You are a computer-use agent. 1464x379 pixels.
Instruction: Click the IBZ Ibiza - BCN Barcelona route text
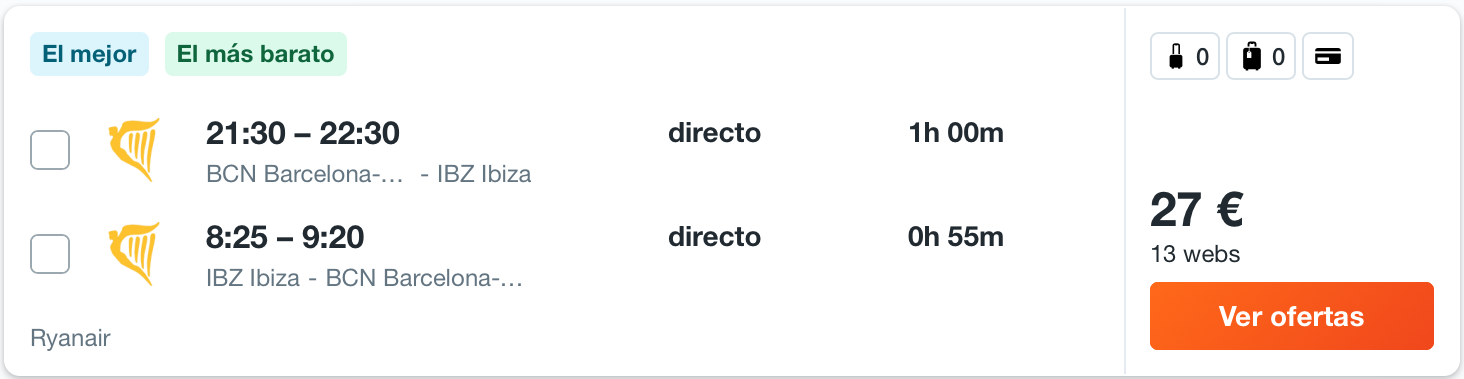click(365, 278)
